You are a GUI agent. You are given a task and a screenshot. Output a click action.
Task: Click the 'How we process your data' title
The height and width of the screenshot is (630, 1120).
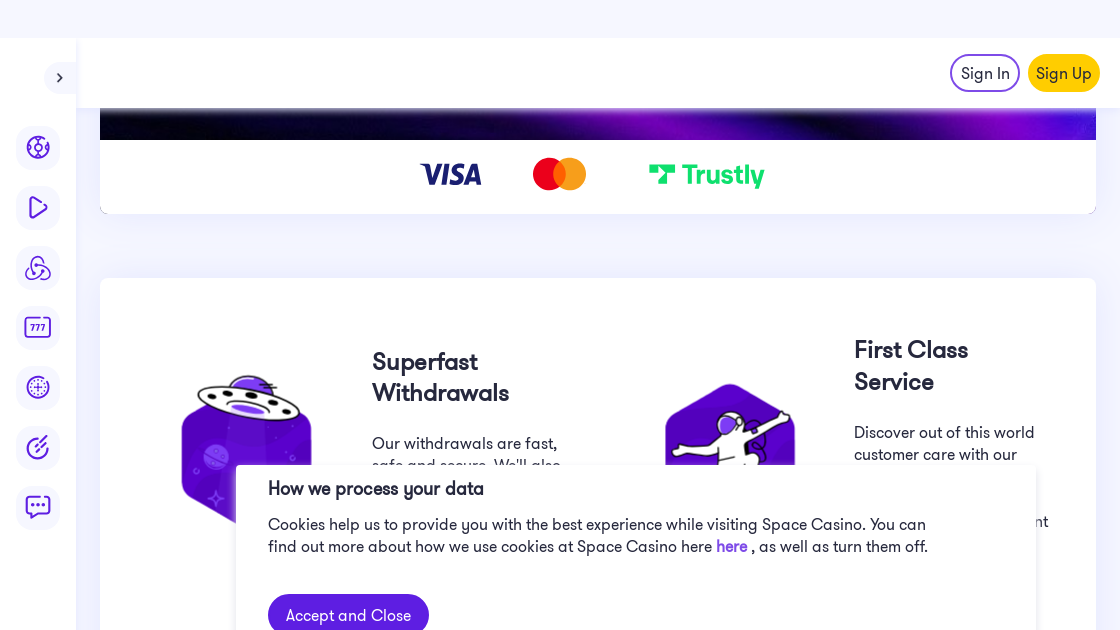[376, 489]
